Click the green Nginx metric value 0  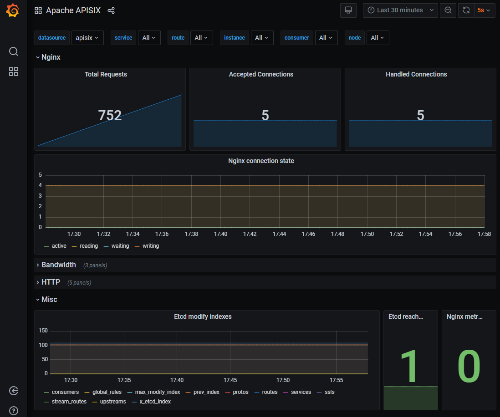pos(469,366)
